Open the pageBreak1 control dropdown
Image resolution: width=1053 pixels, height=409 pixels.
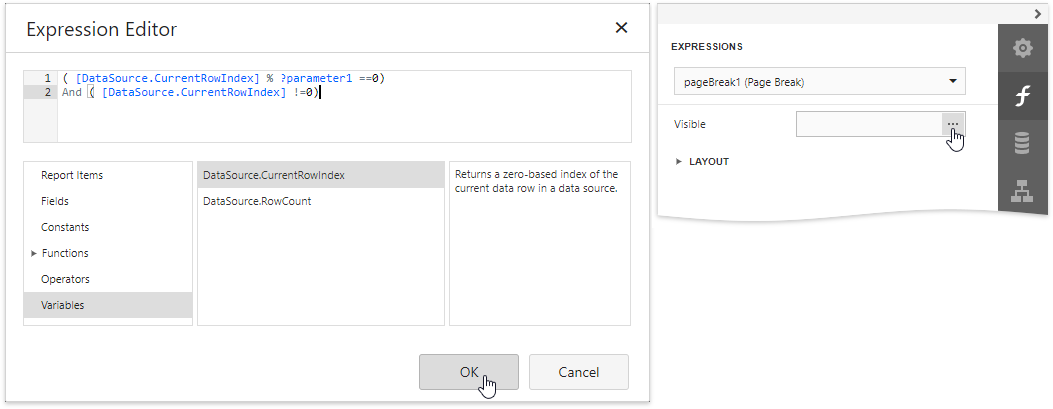point(818,81)
